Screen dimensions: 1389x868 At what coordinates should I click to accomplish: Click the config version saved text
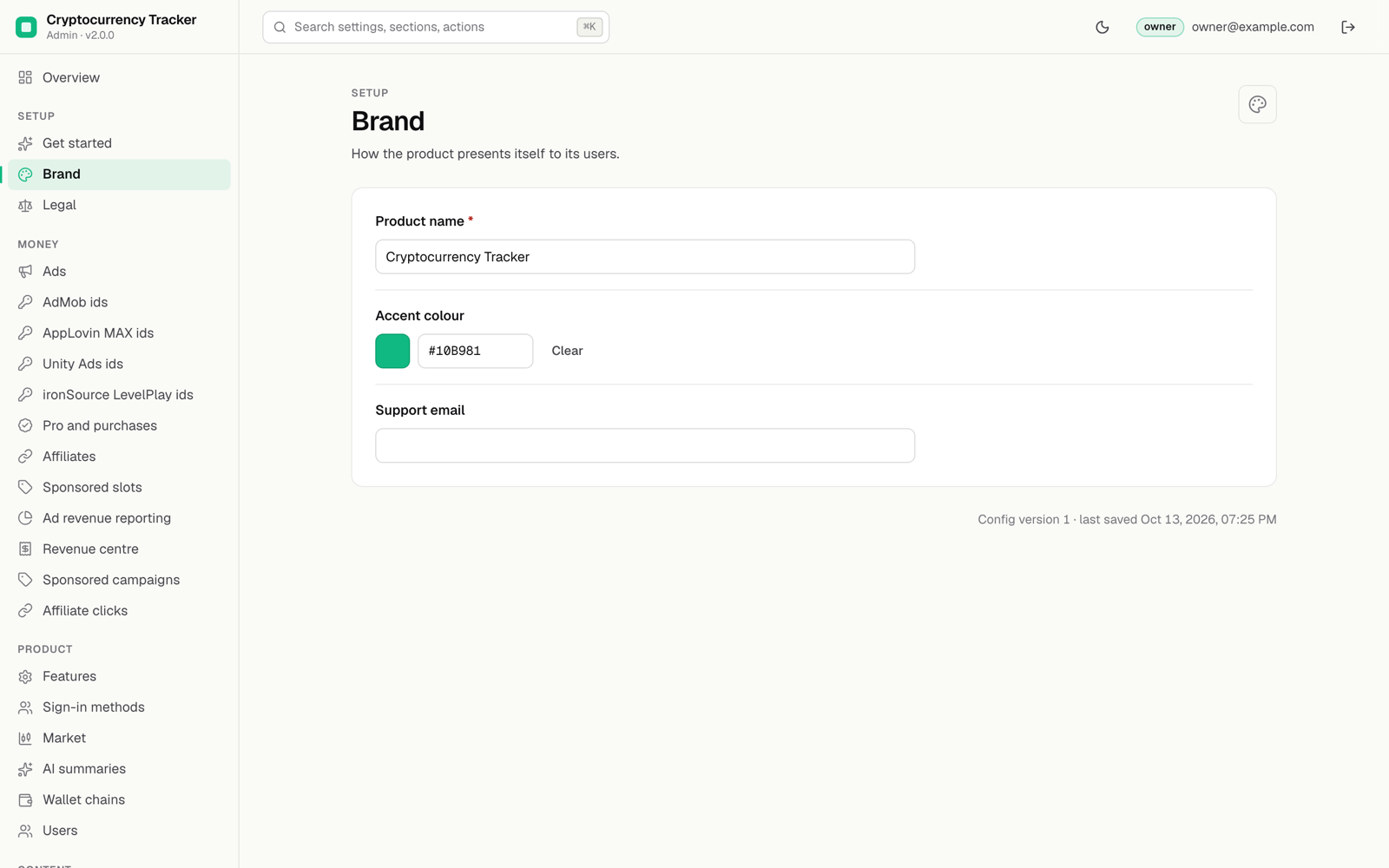1127,519
